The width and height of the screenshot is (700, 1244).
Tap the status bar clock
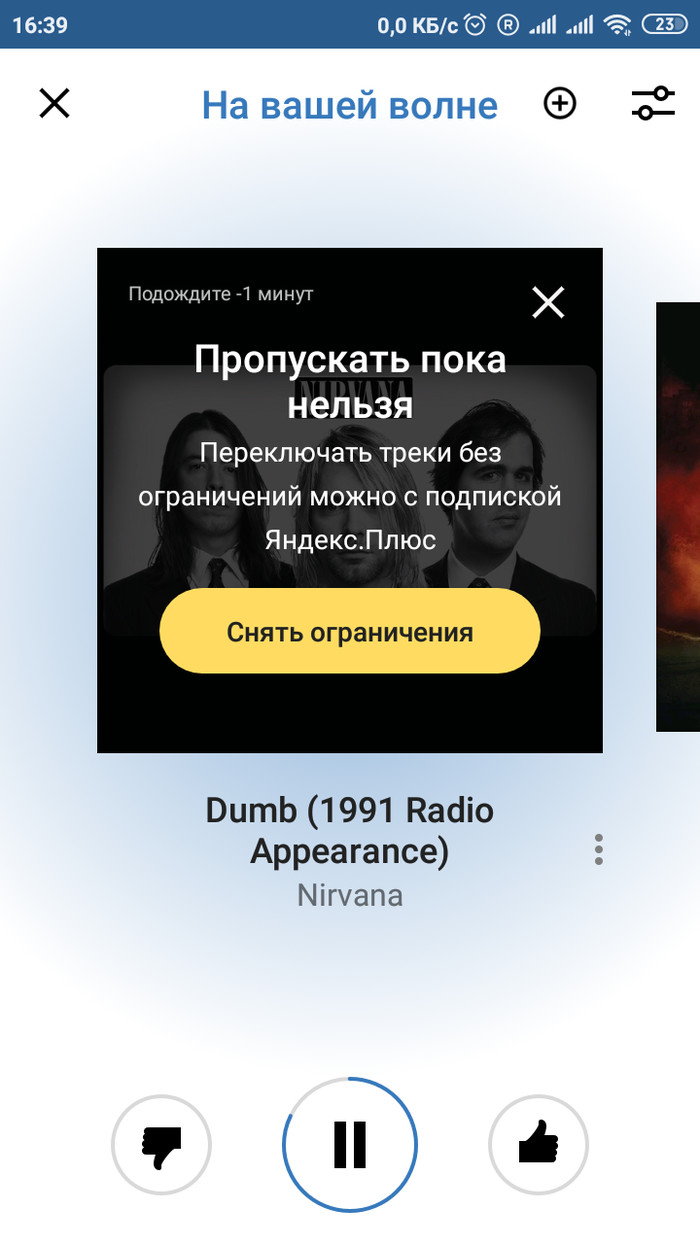(40, 25)
